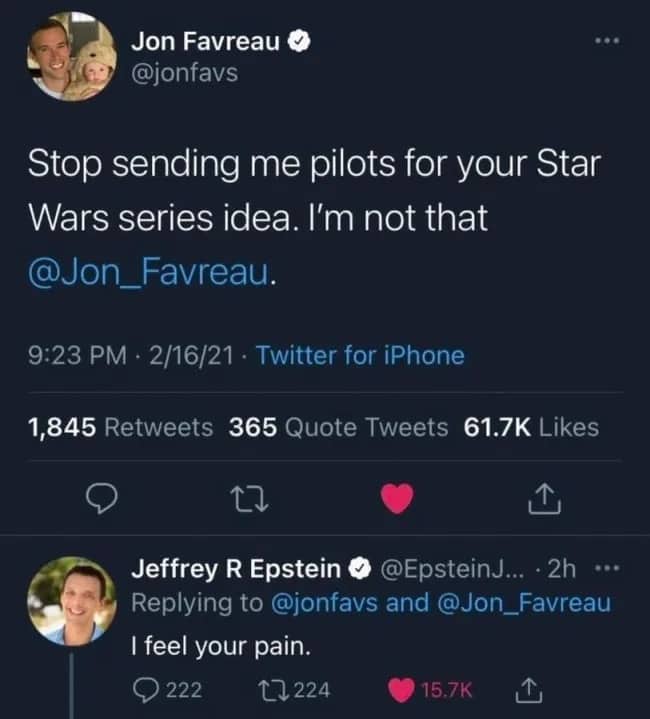Open Jon Favreau's profile picture
The image size is (650, 719).
pos(71,56)
